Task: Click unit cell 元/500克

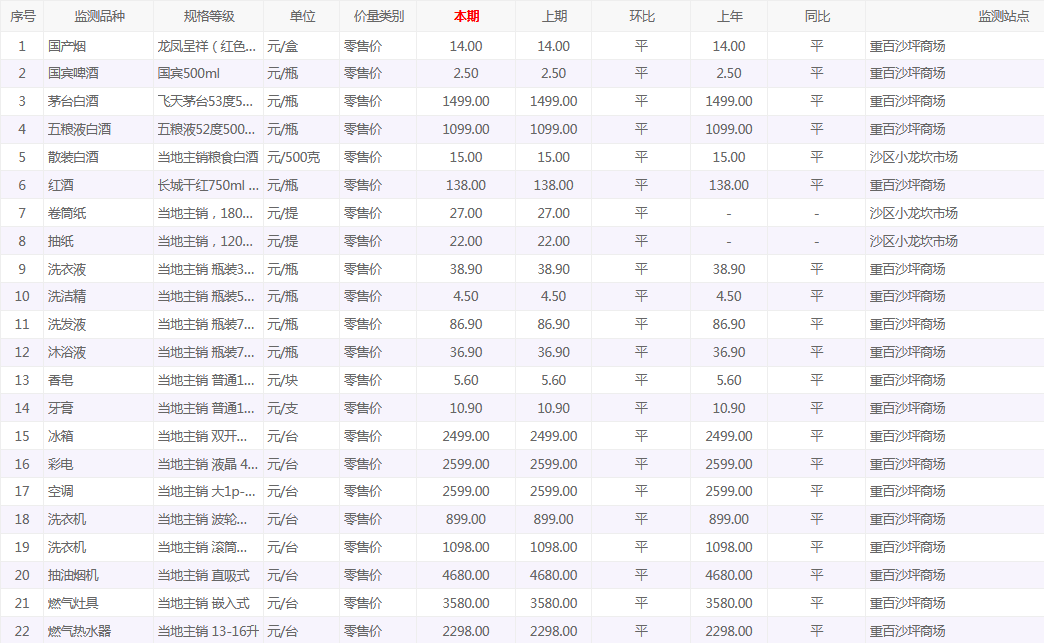Action: (x=294, y=157)
